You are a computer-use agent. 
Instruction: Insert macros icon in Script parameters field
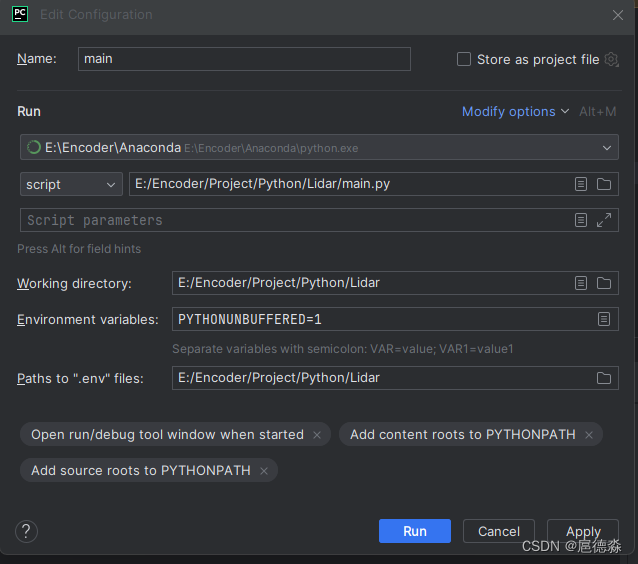point(581,220)
